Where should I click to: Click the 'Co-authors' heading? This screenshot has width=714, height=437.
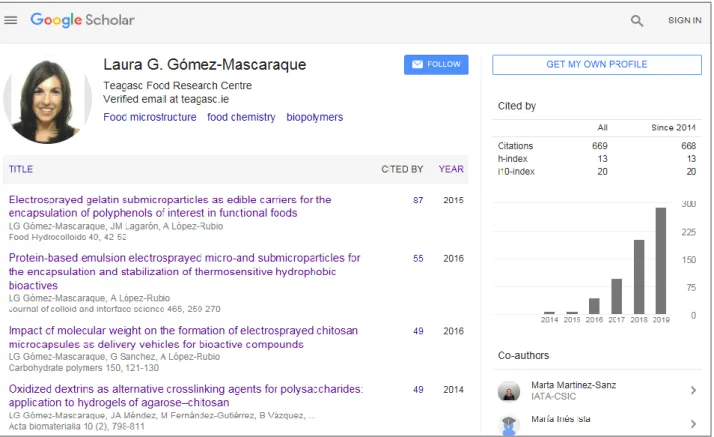pyautogui.click(x=523, y=356)
